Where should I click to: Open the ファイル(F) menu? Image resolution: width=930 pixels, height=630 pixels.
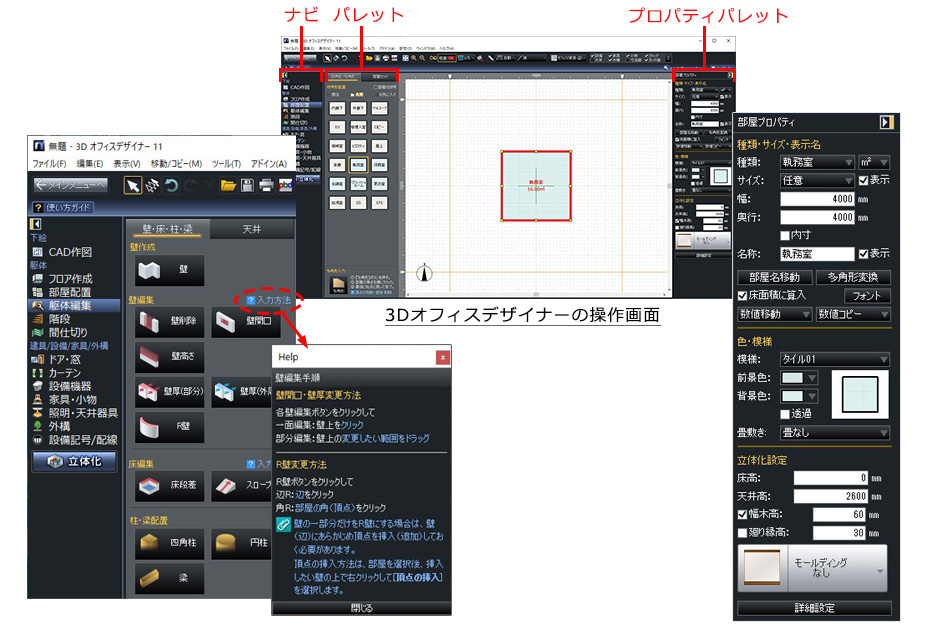(x=49, y=163)
